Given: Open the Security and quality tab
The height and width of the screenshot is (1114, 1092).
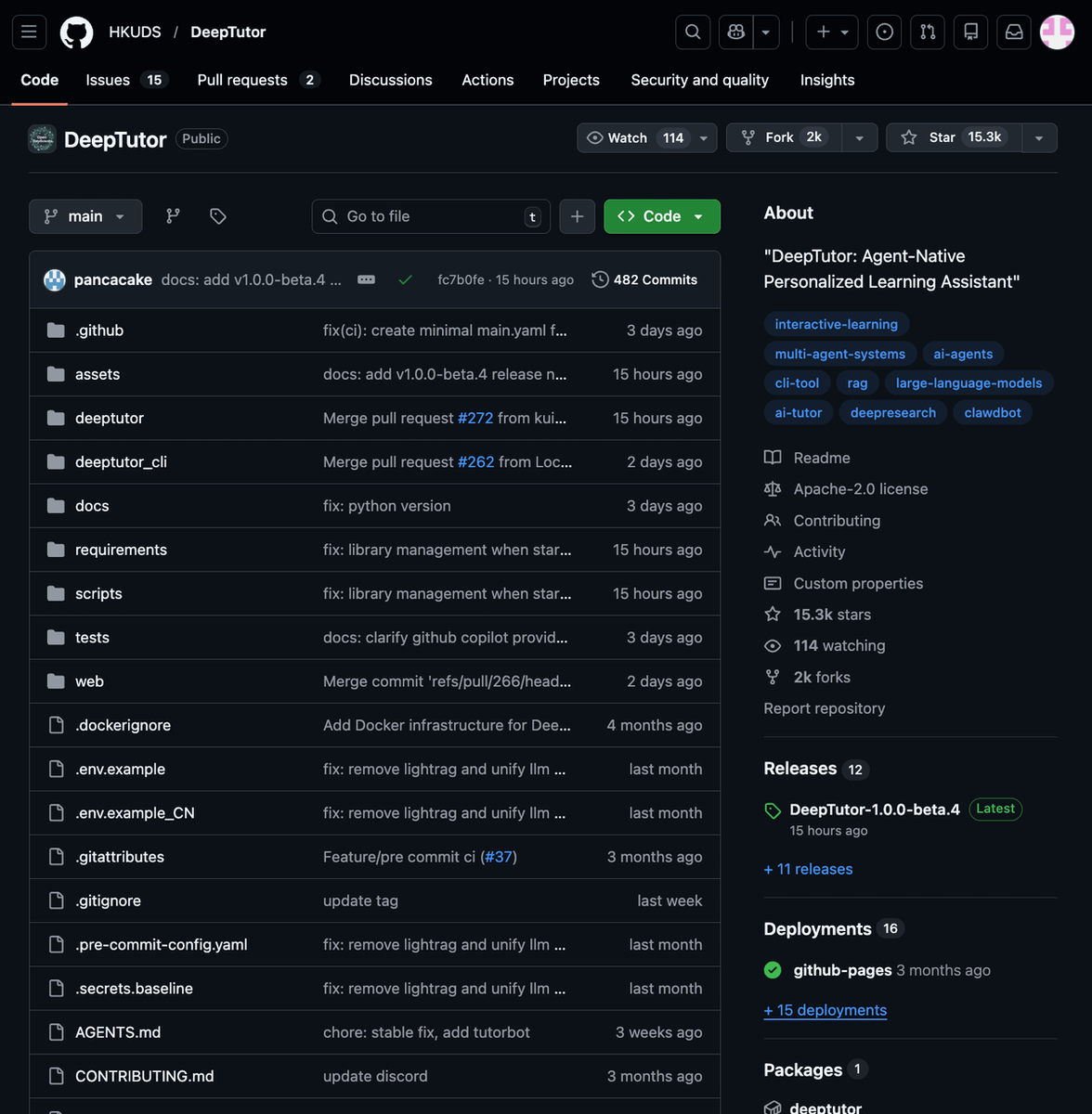Looking at the screenshot, I should [x=700, y=80].
